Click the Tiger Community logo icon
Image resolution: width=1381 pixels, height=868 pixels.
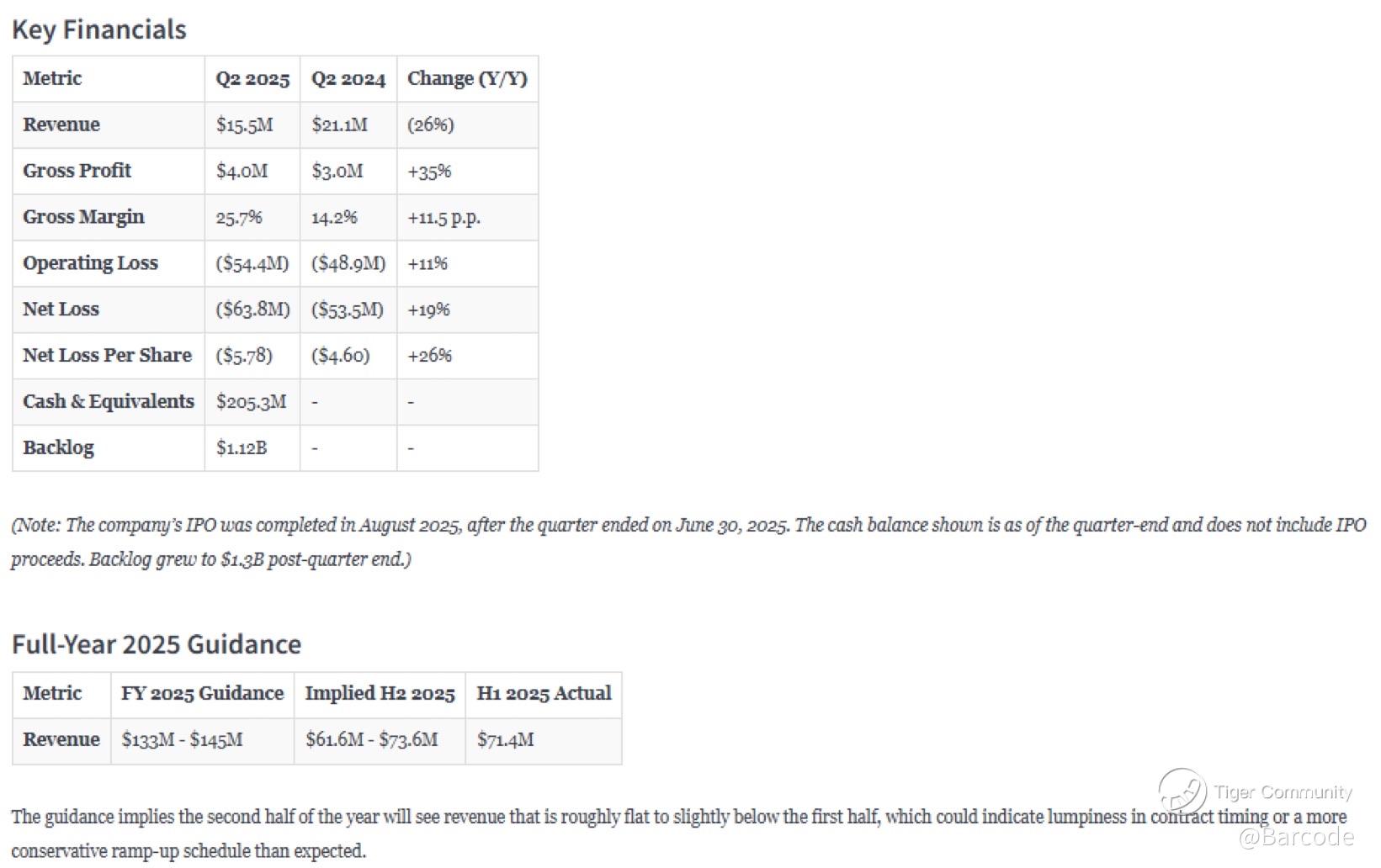click(x=1182, y=791)
